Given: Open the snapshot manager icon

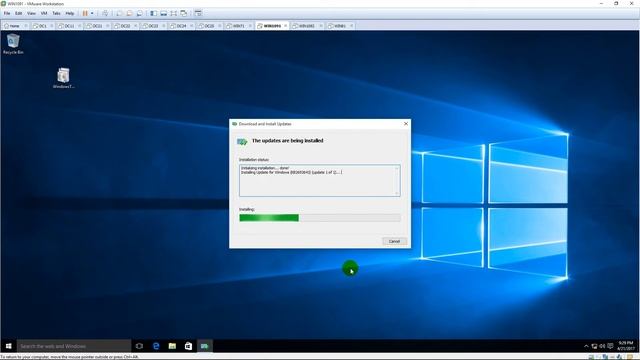Looking at the screenshot, I should coord(140,13).
